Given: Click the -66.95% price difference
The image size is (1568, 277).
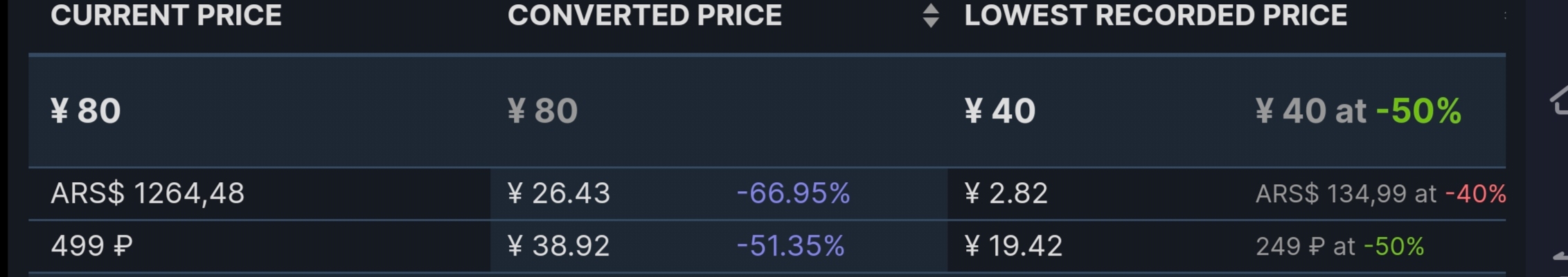Looking at the screenshot, I should tap(793, 193).
